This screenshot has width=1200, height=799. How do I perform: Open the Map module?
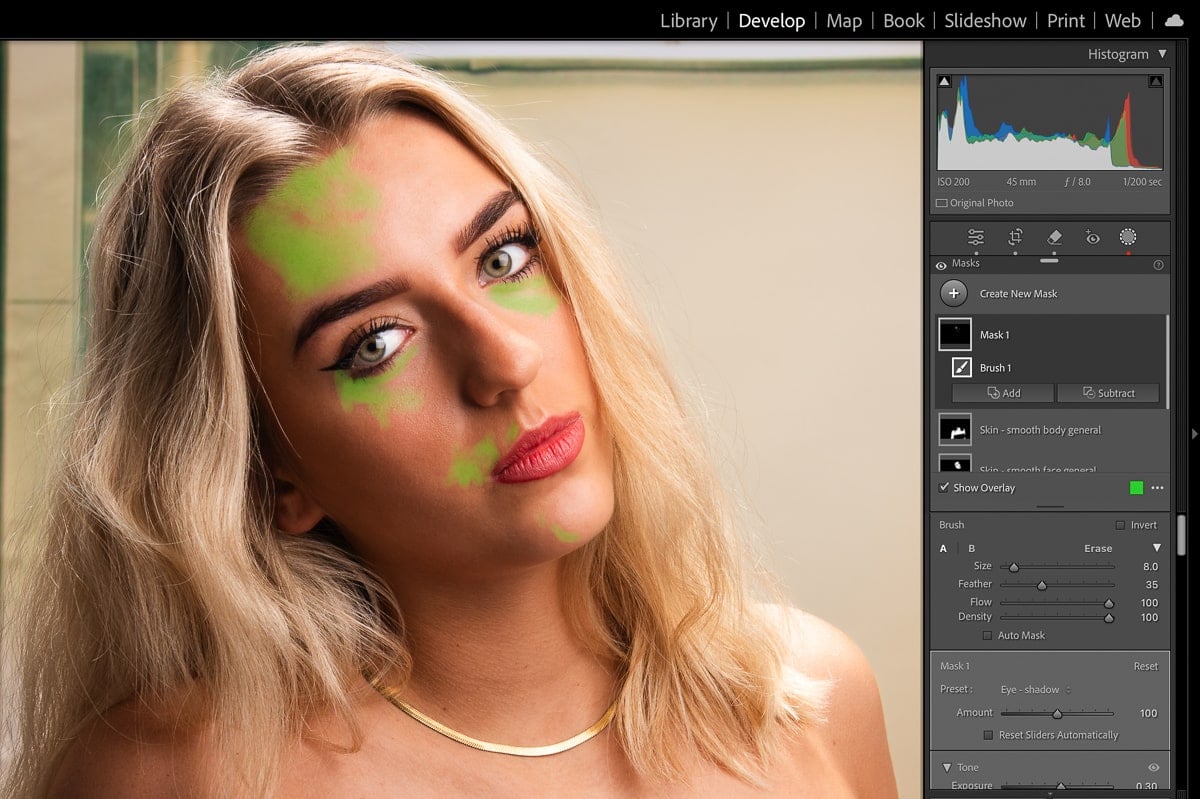click(x=844, y=20)
